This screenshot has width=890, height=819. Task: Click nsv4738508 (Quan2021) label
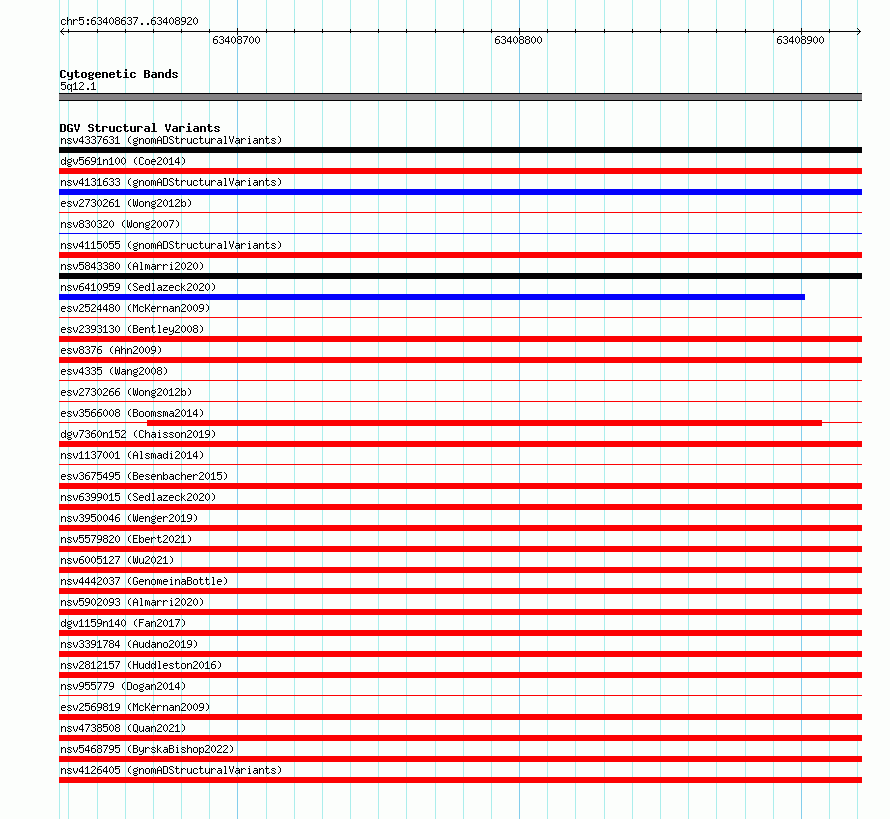coord(123,728)
